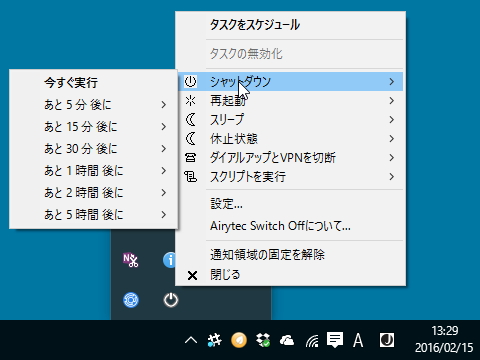The height and width of the screenshot is (360, 480).
Task: Click the orange round tray icon
Action: (239, 340)
